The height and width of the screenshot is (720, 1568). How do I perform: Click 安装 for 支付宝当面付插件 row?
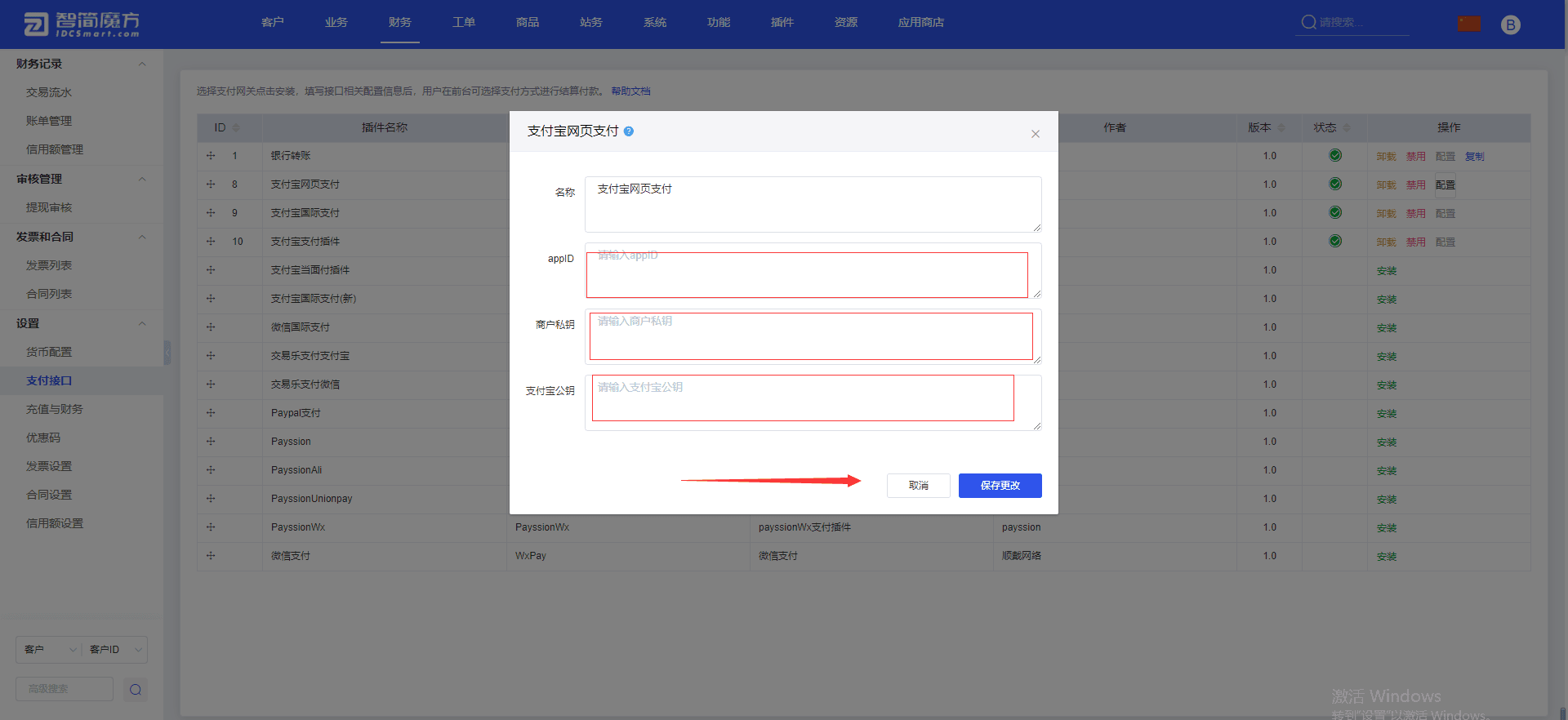pyautogui.click(x=1387, y=271)
